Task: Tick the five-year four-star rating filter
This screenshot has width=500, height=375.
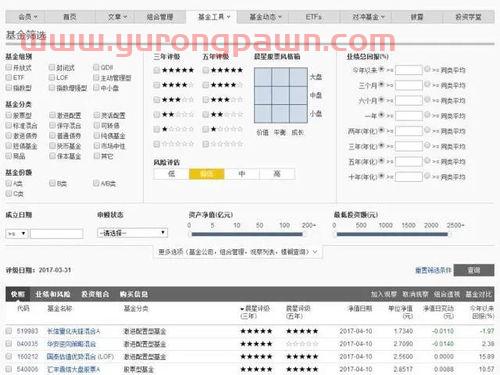Action: click(x=206, y=85)
